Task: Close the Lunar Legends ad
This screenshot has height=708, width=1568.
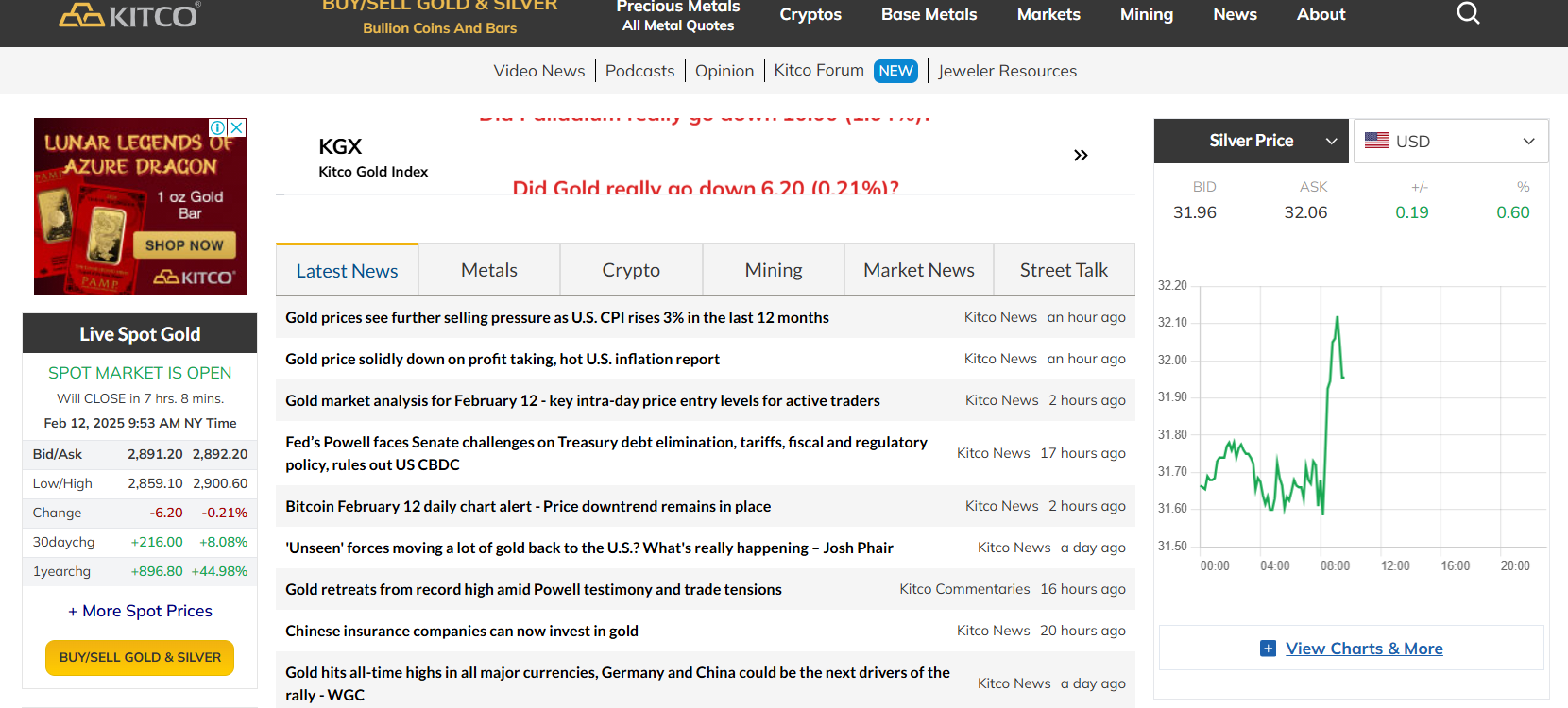Action: click(x=237, y=127)
